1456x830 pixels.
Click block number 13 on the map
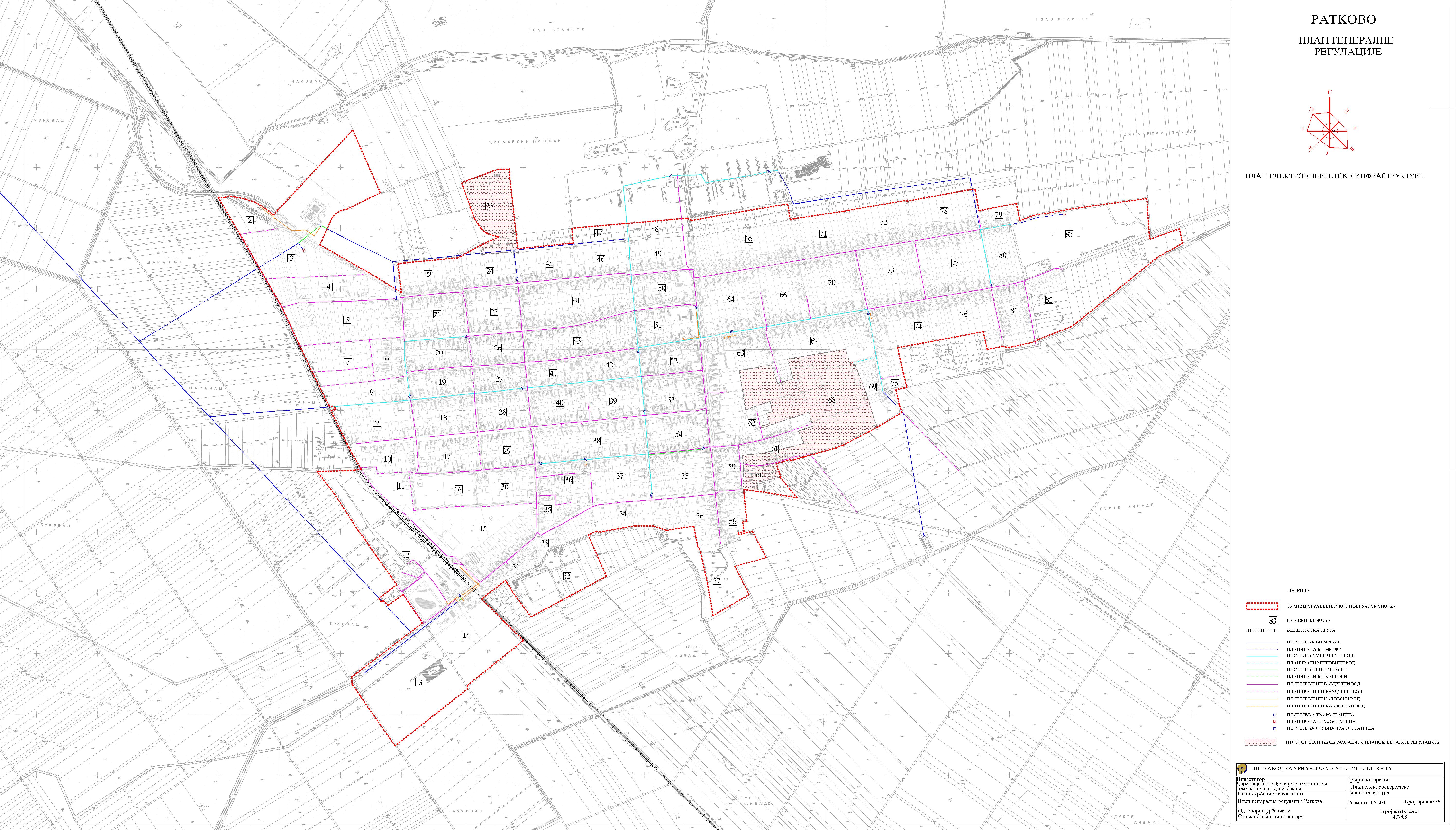(419, 682)
